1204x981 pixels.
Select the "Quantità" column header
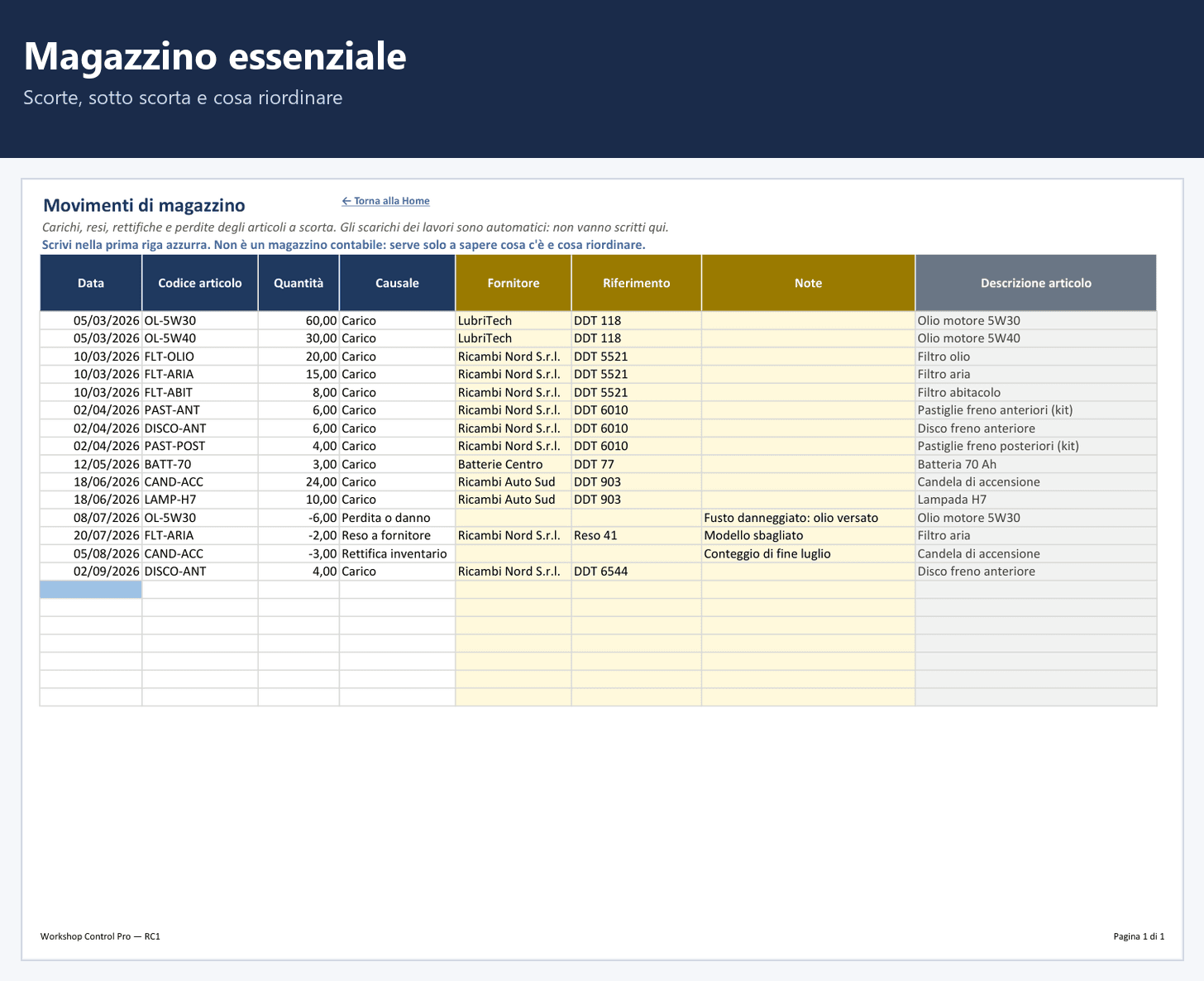point(299,283)
